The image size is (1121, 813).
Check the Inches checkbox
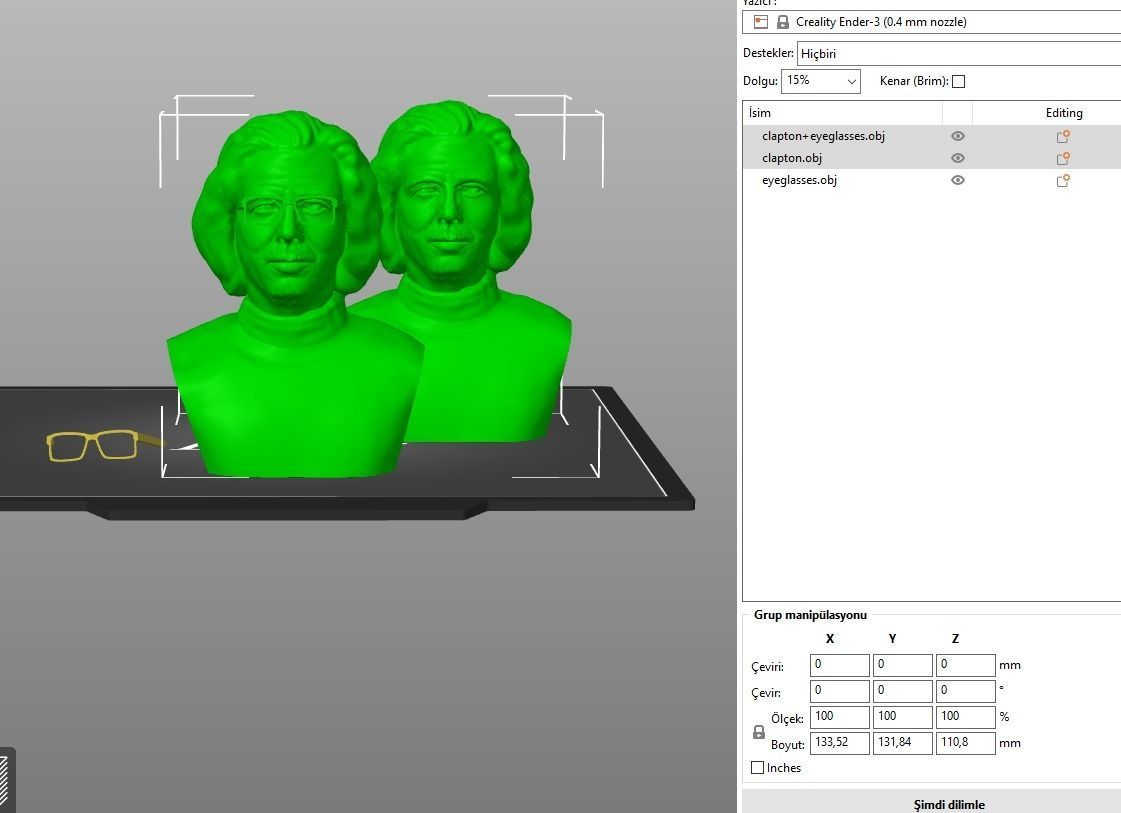pyautogui.click(x=758, y=767)
